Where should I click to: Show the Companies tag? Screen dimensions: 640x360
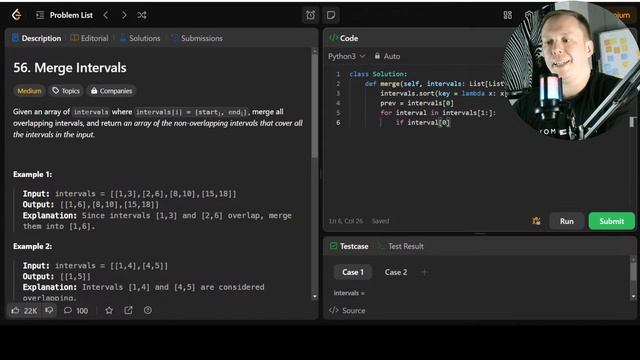(111, 91)
